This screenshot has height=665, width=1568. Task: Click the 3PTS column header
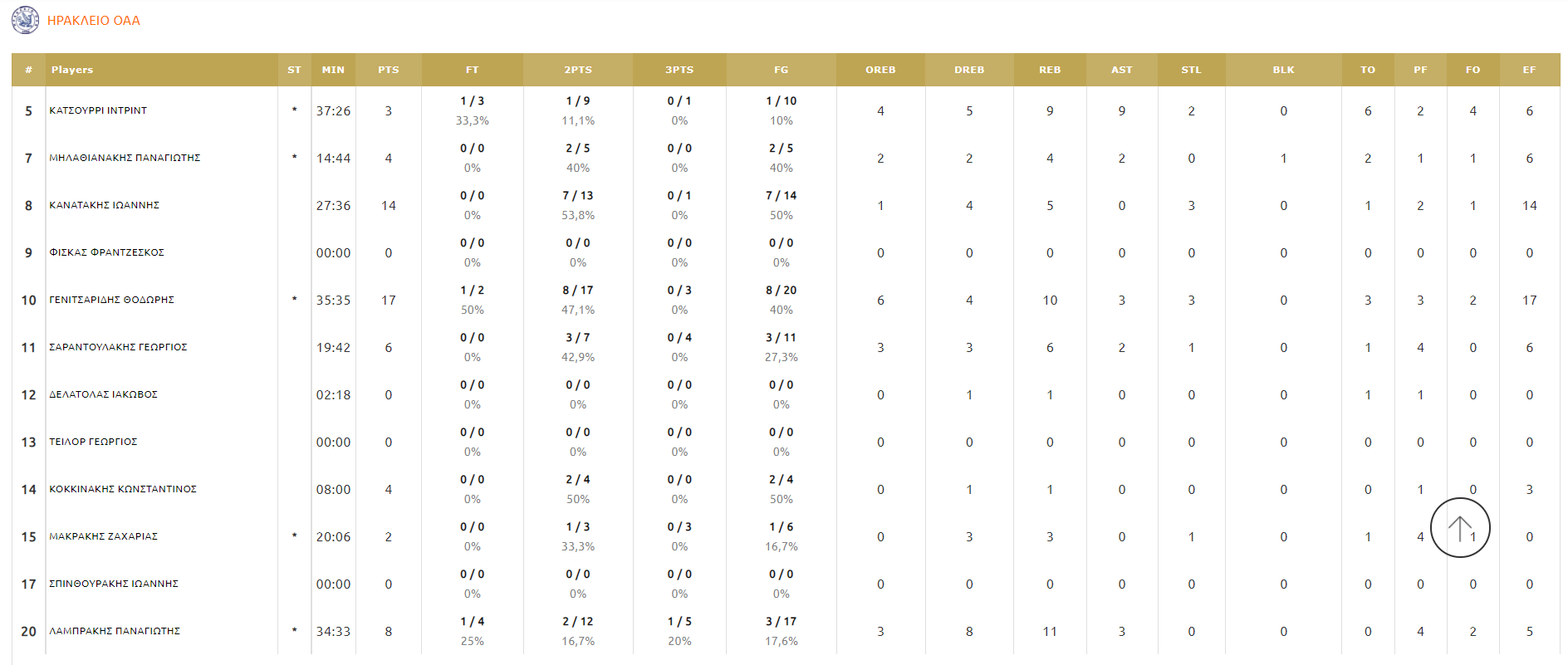pyautogui.click(x=679, y=70)
